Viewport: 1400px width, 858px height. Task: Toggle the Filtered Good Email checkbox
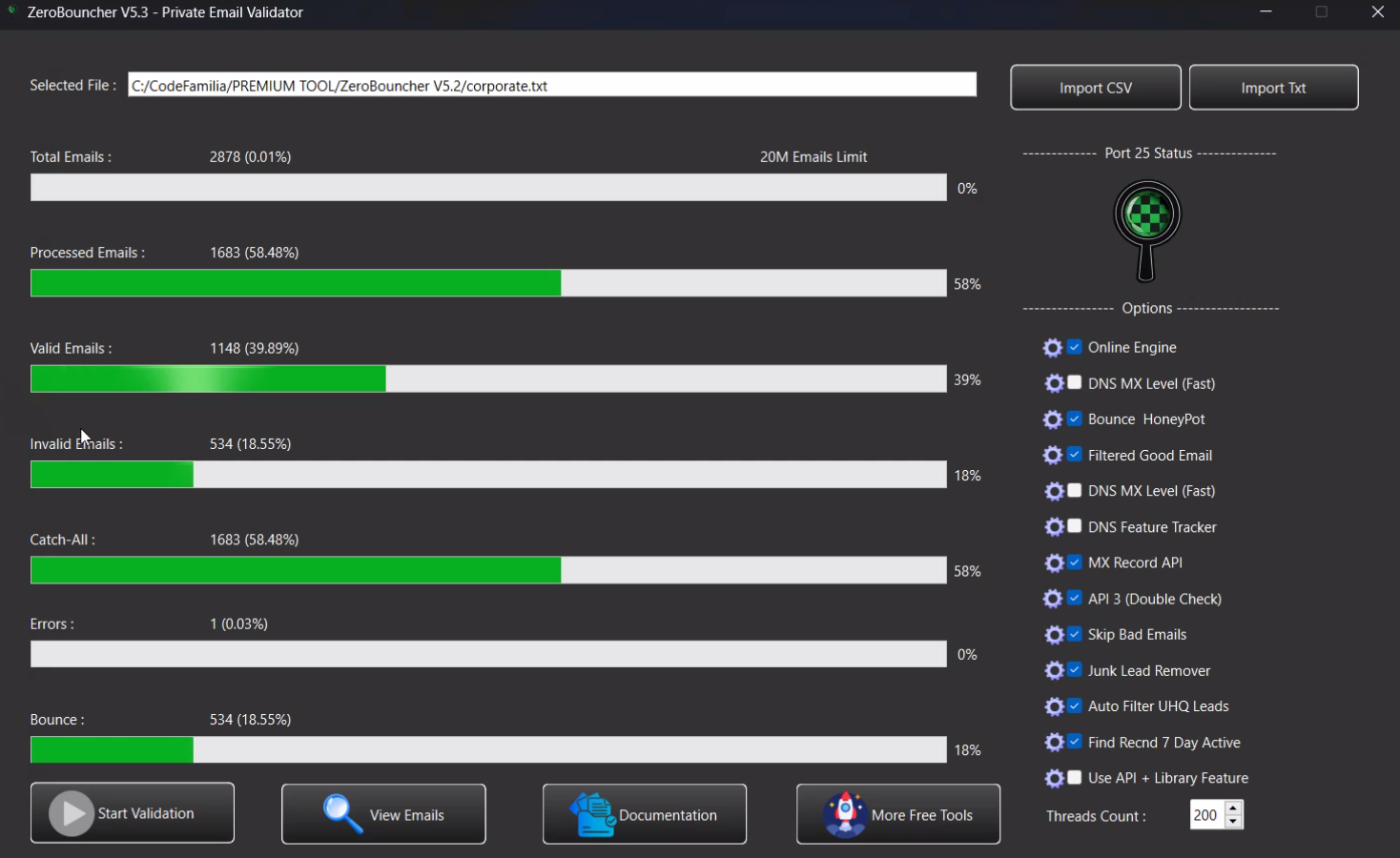click(x=1075, y=455)
